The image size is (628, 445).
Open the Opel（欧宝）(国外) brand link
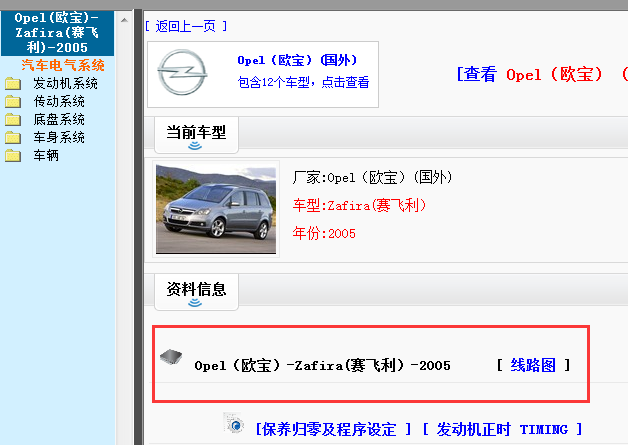coord(297,60)
